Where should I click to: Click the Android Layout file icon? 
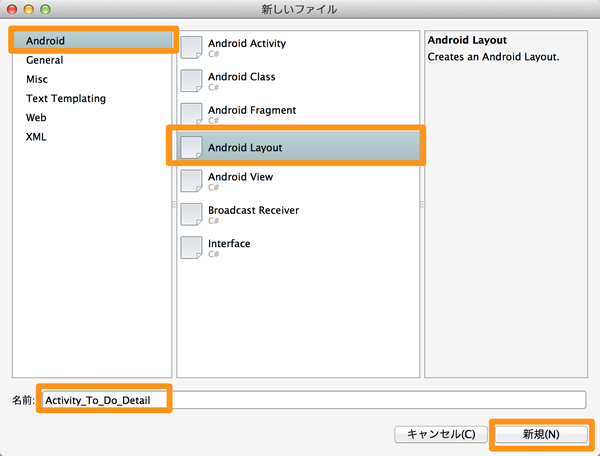pos(191,147)
